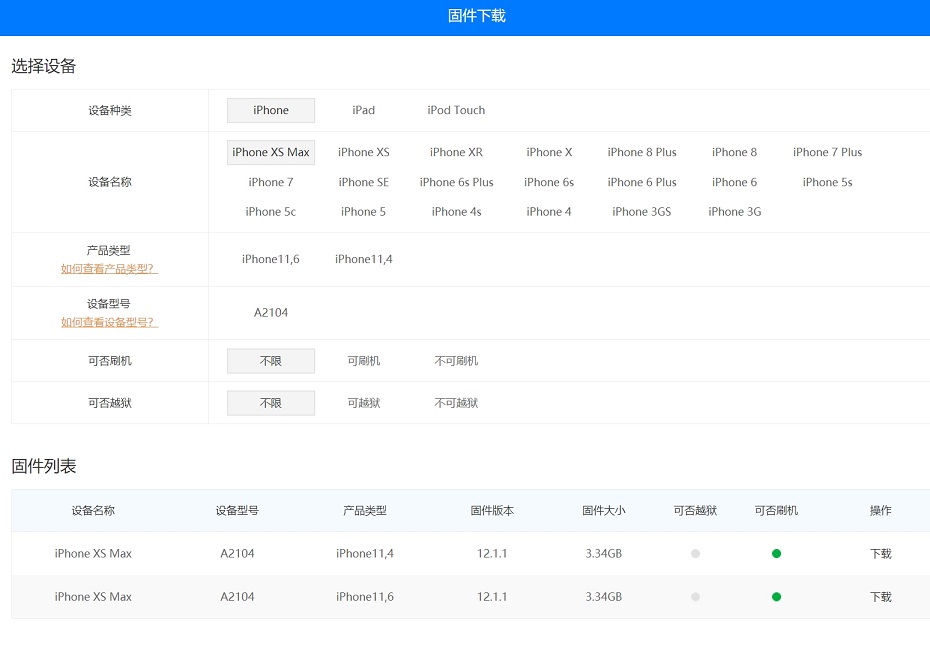The height and width of the screenshot is (647, 930).
Task: Select iPhone 7 device option
Action: [270, 182]
